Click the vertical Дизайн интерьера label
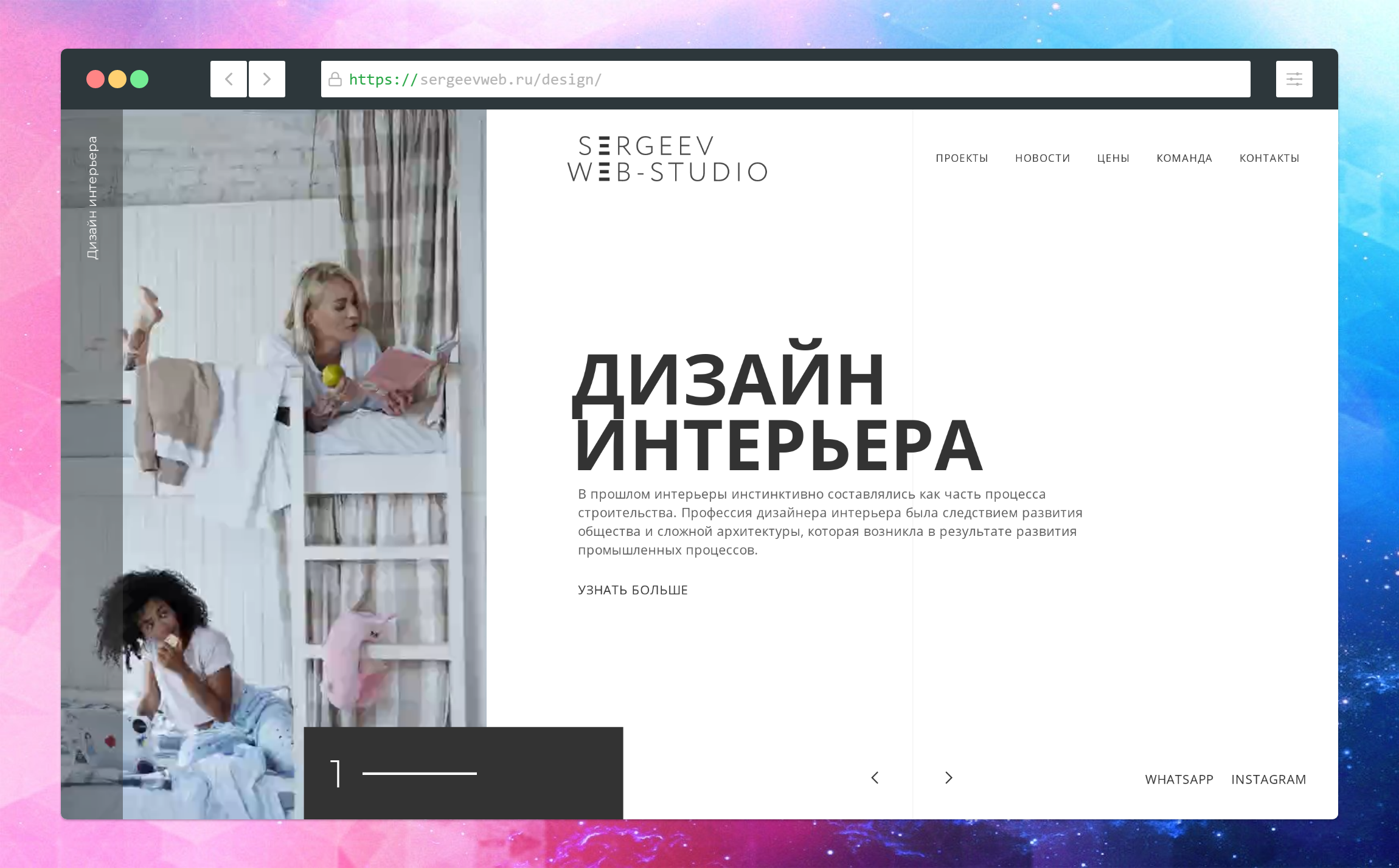1399x868 pixels. pyautogui.click(x=92, y=198)
